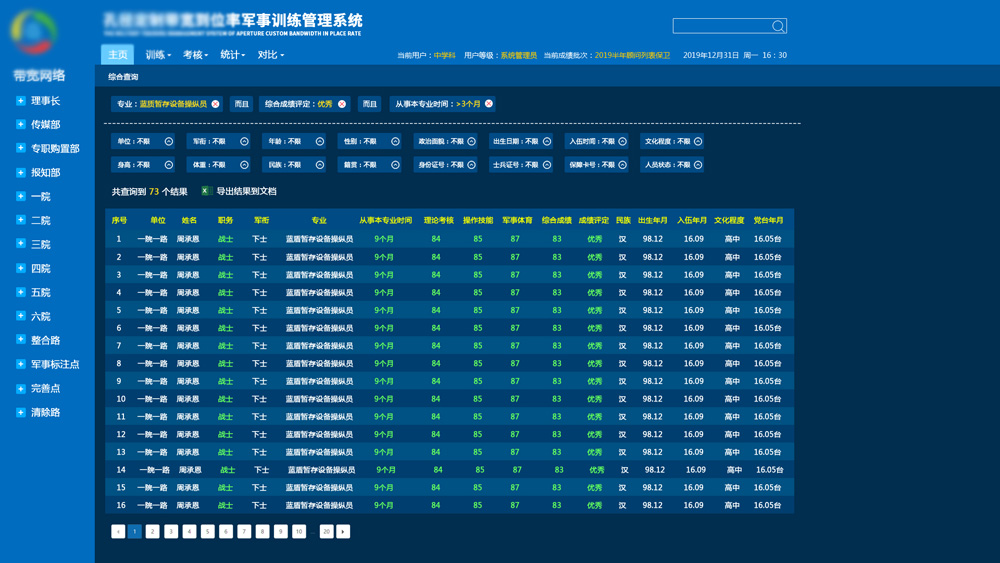Click the Excel export icon
The height and width of the screenshot is (563, 1000).
point(205,191)
